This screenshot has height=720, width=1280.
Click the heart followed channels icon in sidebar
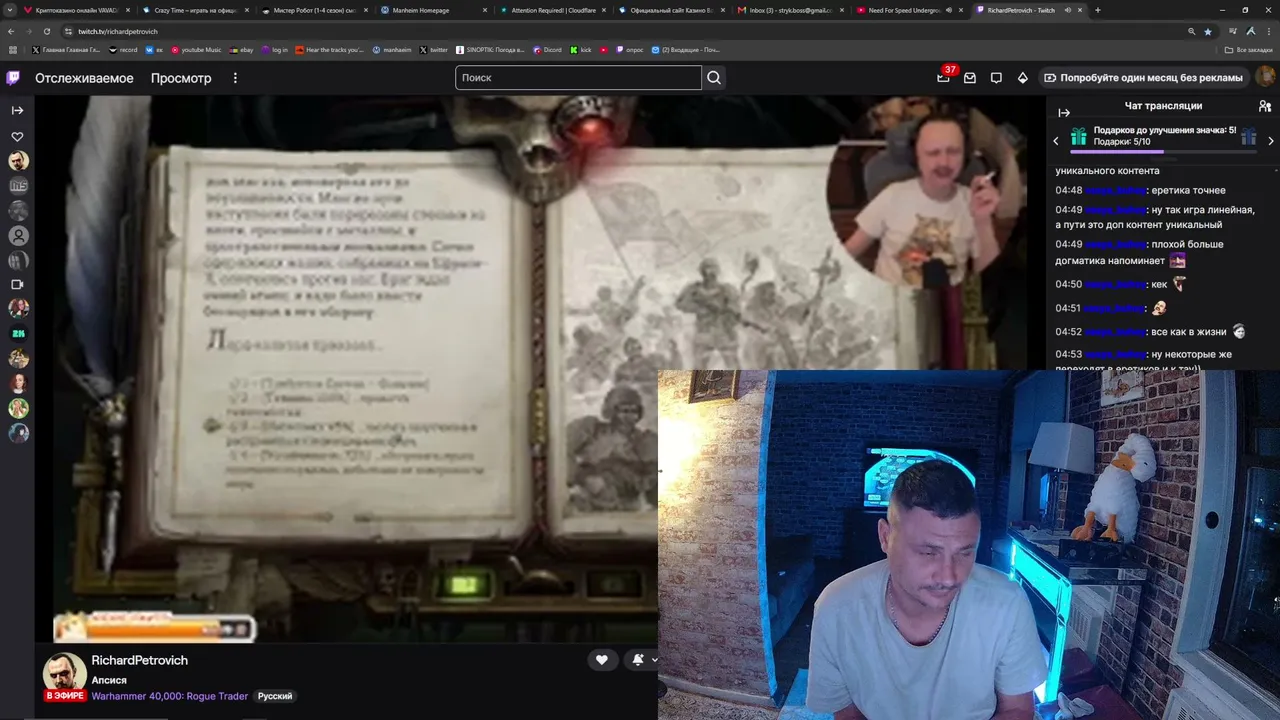tap(17, 136)
